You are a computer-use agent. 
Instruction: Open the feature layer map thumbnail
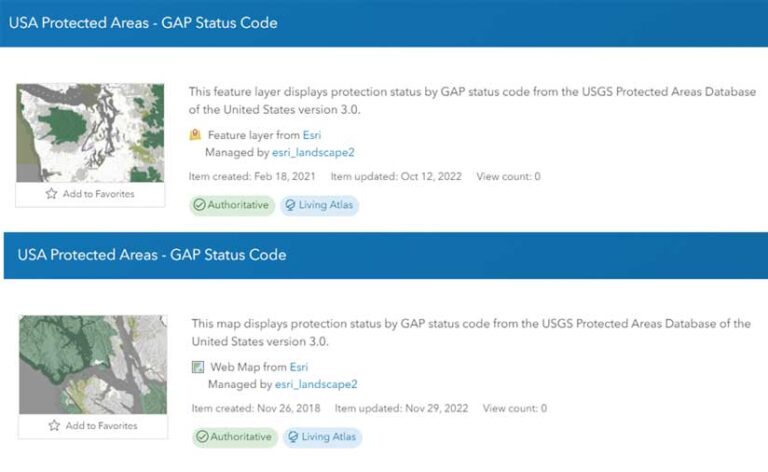(90, 133)
